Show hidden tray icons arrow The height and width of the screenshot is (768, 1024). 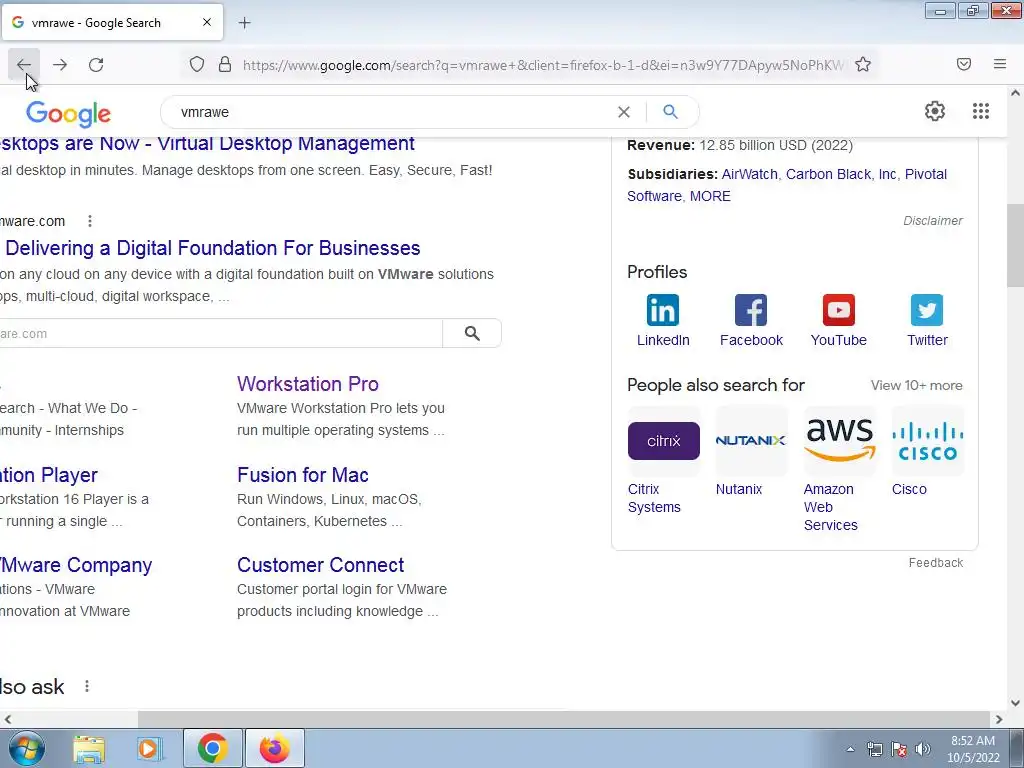point(850,749)
